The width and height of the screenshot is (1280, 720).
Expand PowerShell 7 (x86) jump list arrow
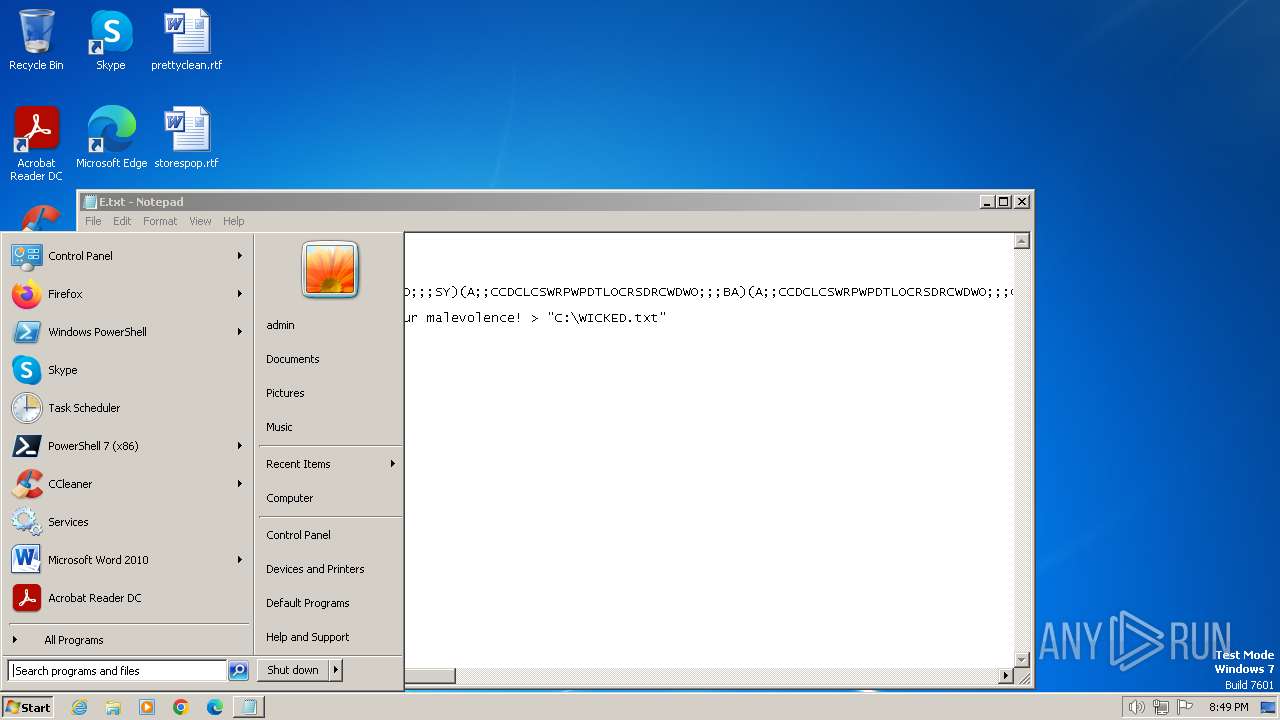[240, 446]
